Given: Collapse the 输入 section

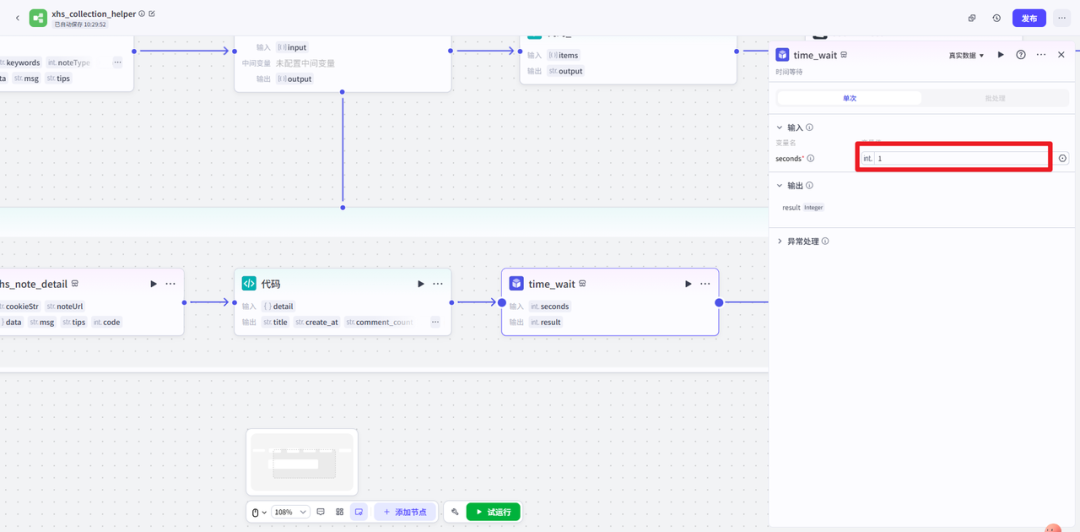Looking at the screenshot, I should [781, 128].
